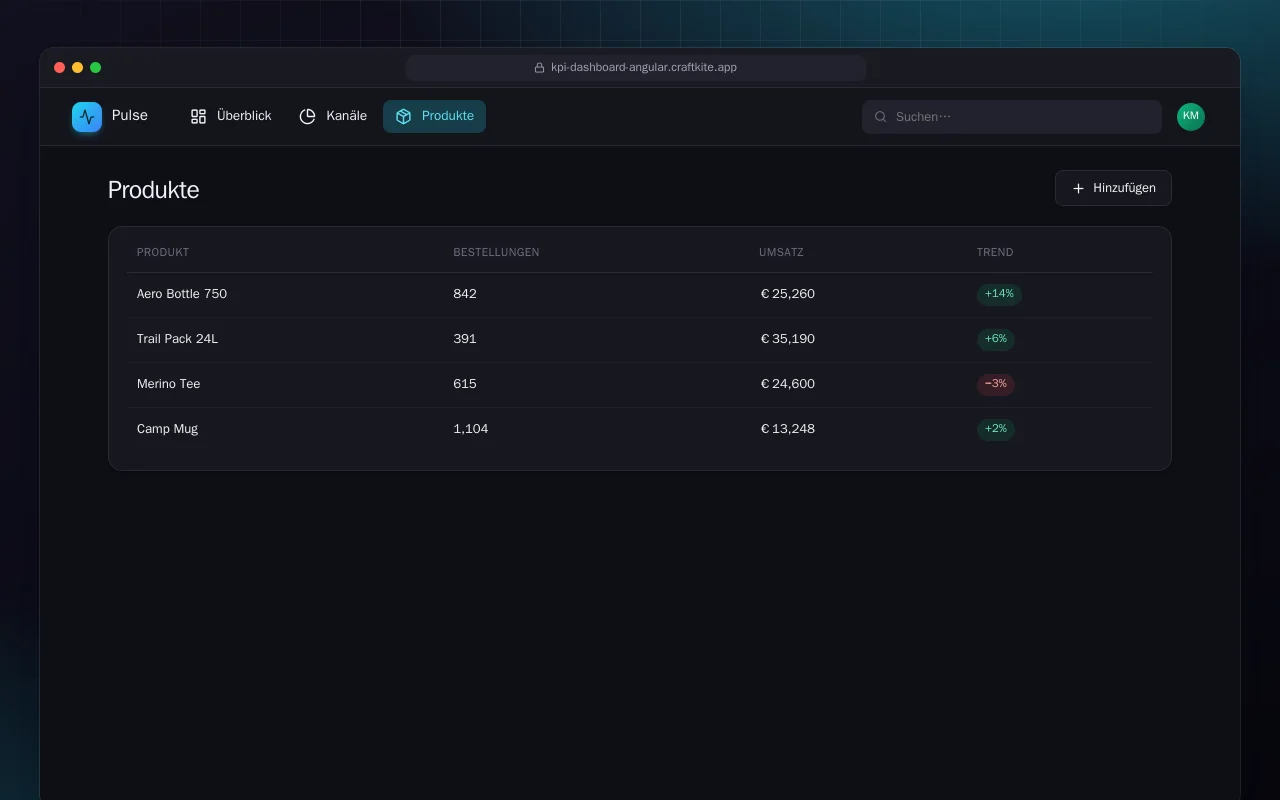
Task: Click the 391 orders value
Action: pos(465,339)
